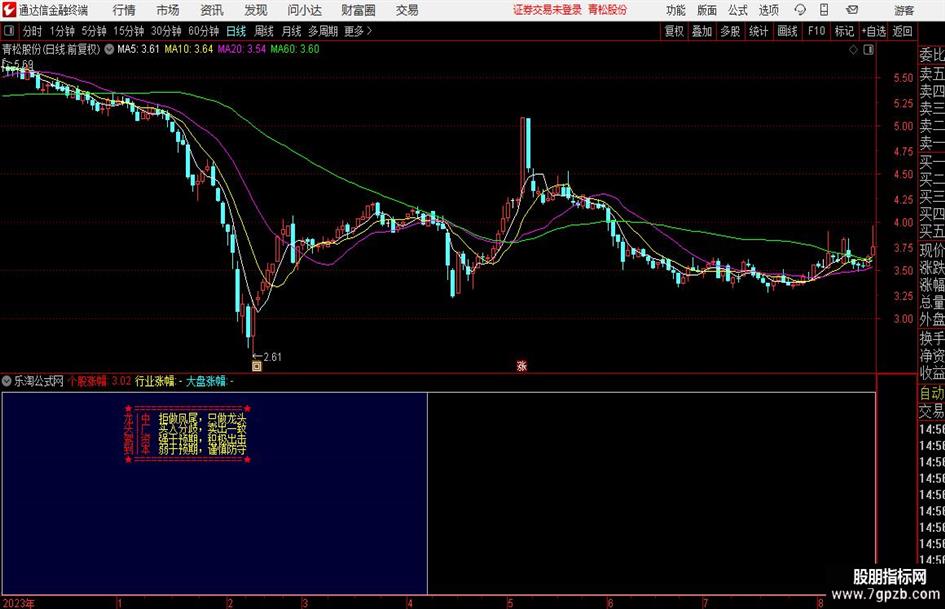
Task: Expand the 更多 periods chevron
Action: pos(369,31)
